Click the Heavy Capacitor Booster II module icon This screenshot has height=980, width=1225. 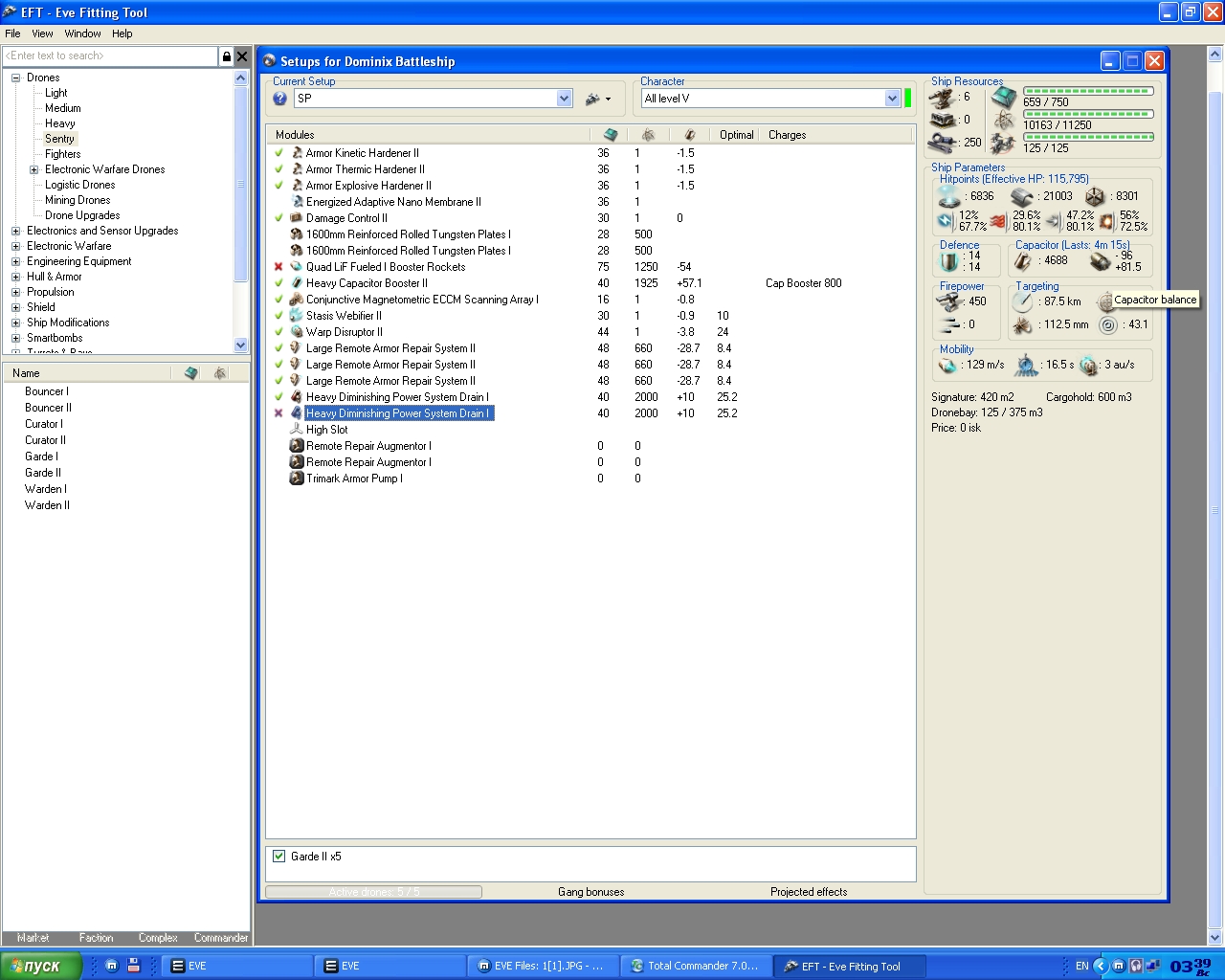[297, 283]
